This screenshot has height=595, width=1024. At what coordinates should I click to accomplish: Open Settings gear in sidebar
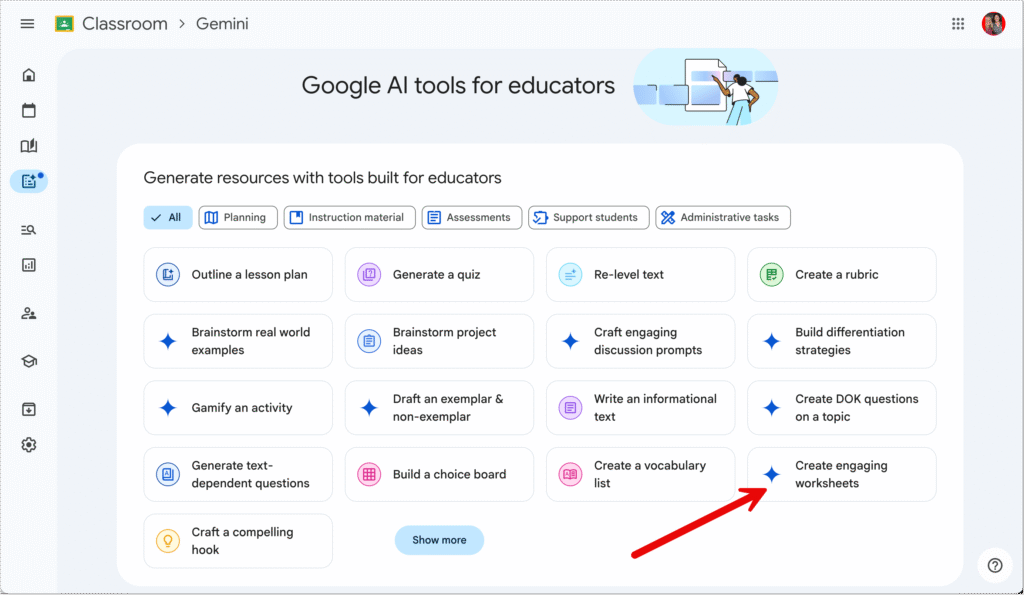[x=29, y=445]
